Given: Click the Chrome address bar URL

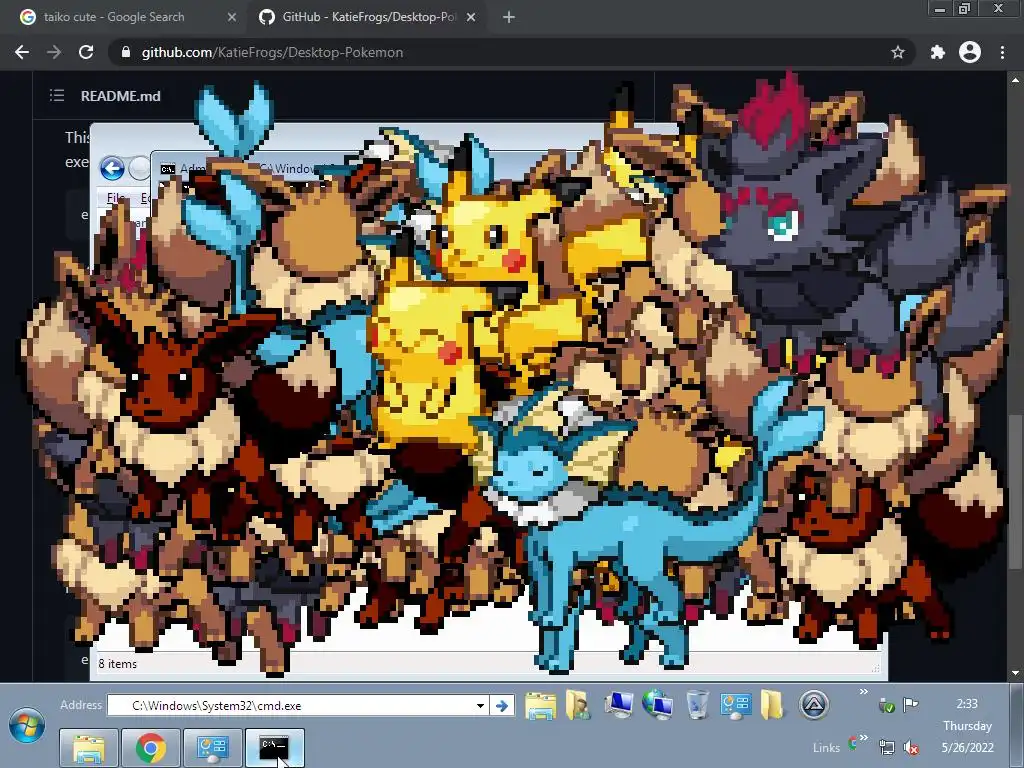Looking at the screenshot, I should click(272, 52).
